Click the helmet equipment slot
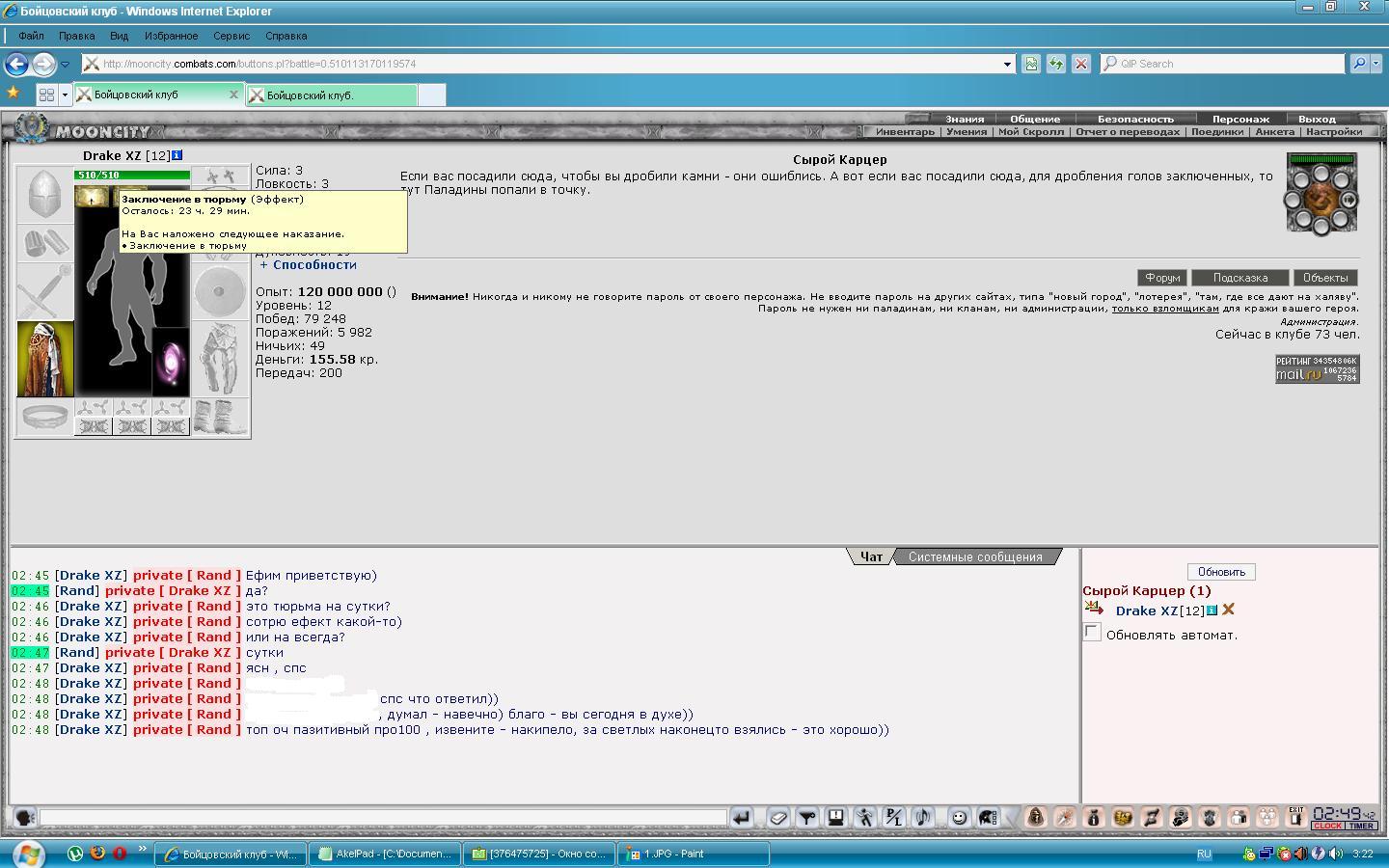 45,196
